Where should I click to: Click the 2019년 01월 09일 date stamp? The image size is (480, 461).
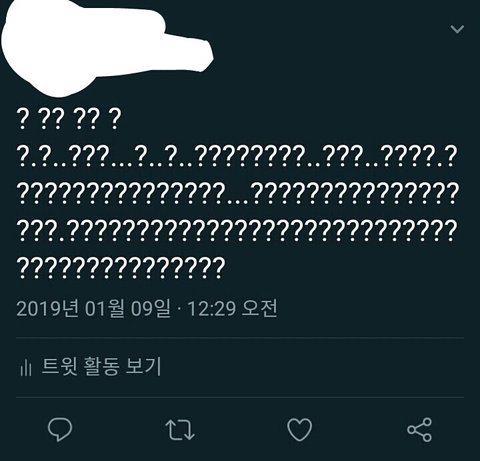pyautogui.click(x=93, y=308)
